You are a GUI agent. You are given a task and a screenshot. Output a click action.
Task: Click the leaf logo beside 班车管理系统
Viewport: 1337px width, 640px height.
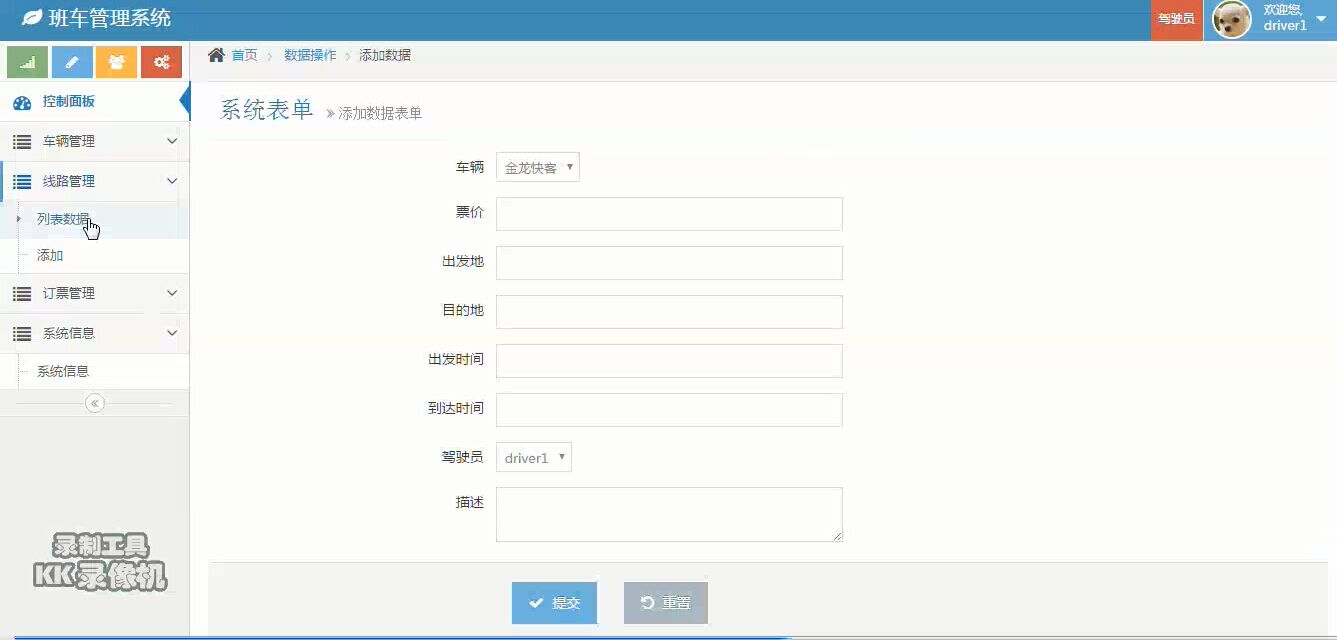(x=32, y=18)
